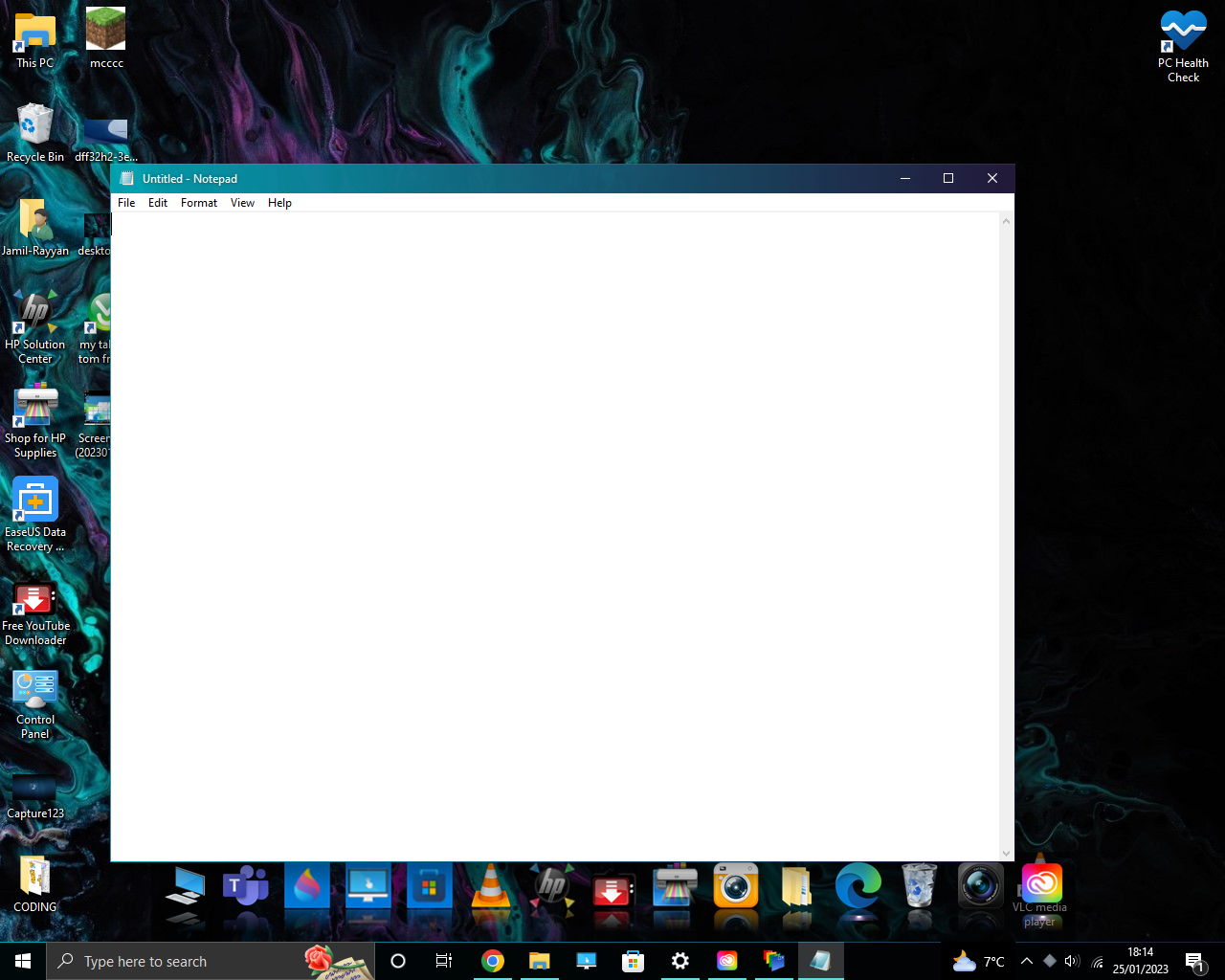Open the Windows Start menu
The width and height of the screenshot is (1225, 980).
tap(23, 961)
